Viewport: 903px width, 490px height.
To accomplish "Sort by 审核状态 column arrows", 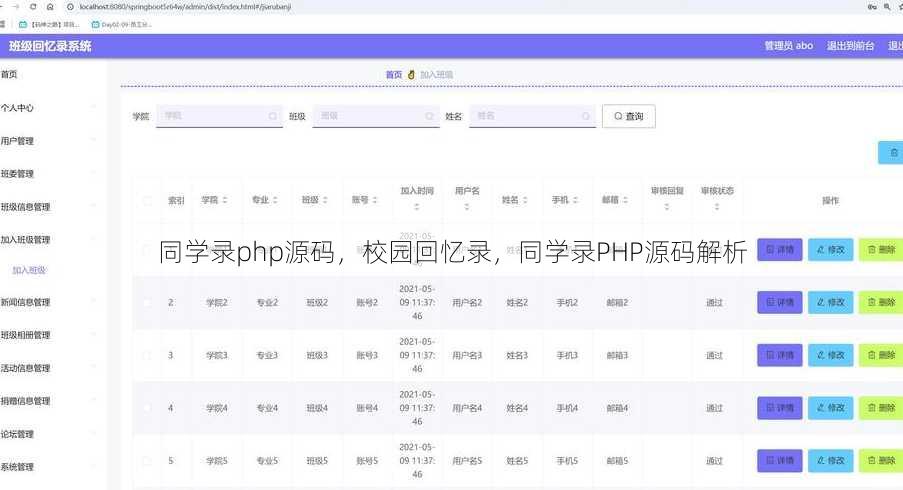I will [717, 207].
